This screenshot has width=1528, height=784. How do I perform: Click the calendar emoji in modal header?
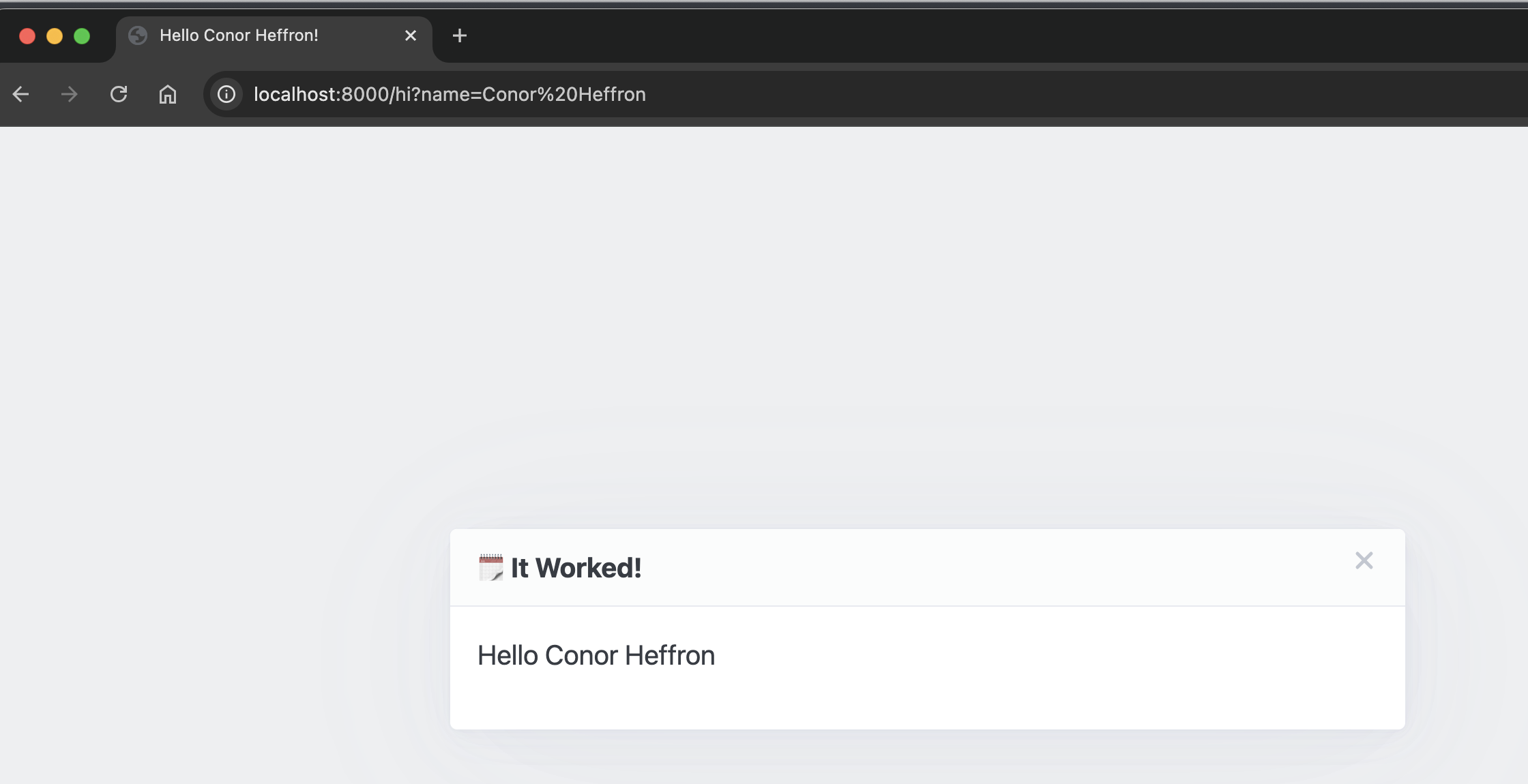point(490,567)
